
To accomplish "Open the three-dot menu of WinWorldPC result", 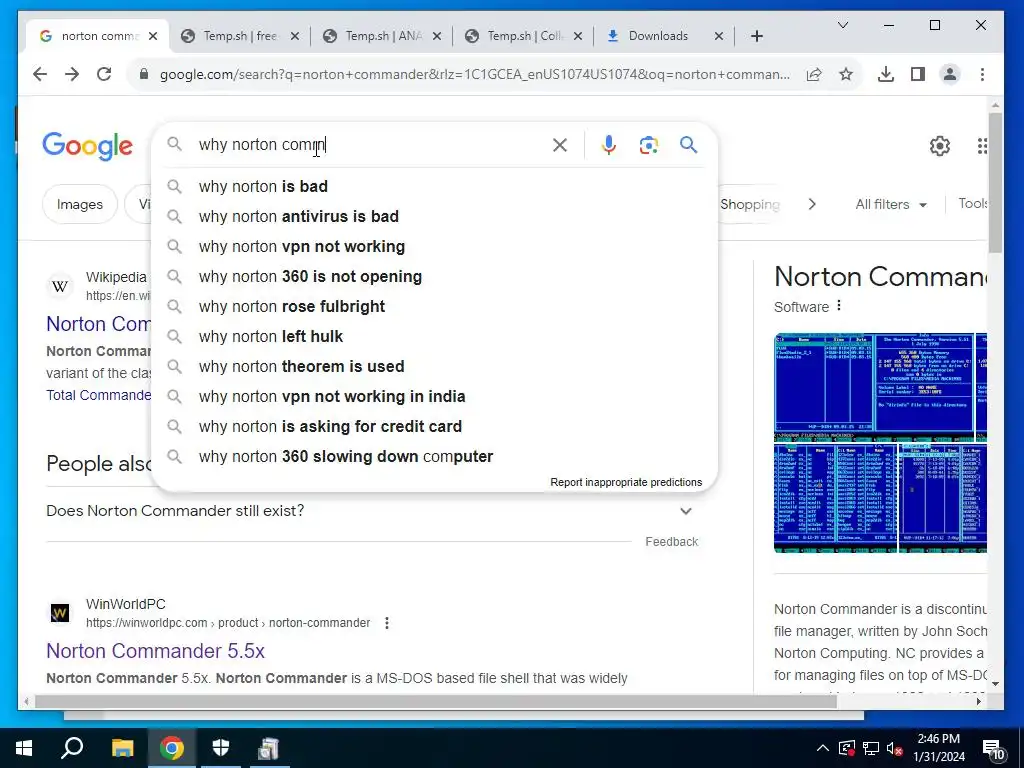I will click(x=387, y=623).
